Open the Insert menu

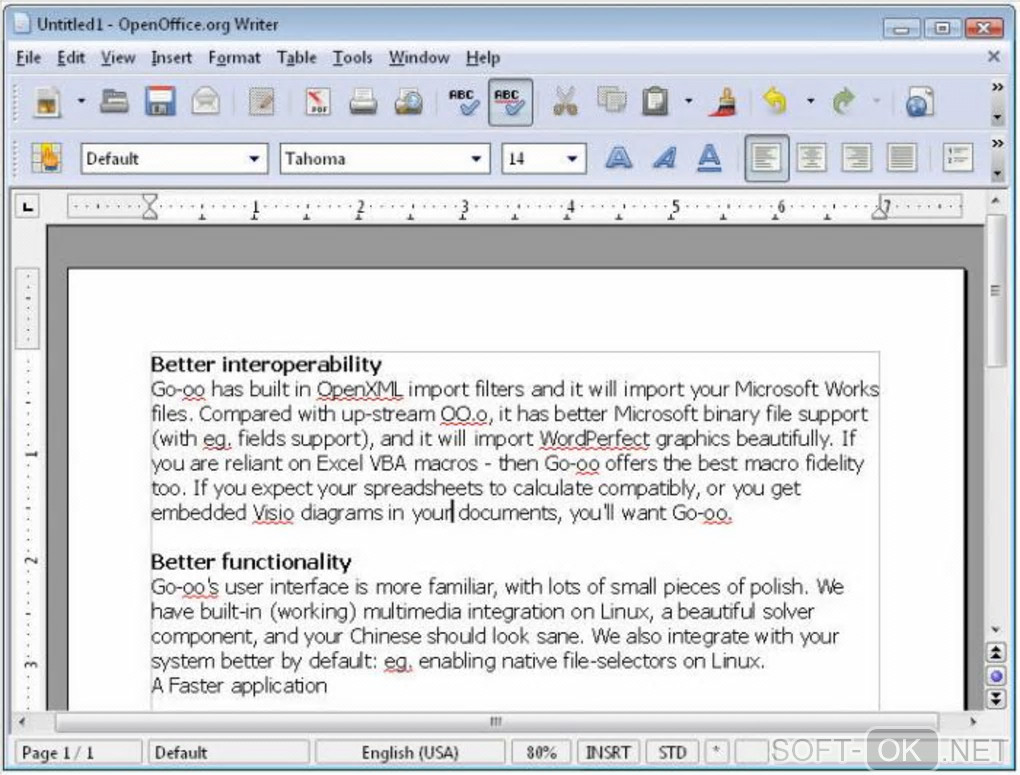(x=171, y=58)
